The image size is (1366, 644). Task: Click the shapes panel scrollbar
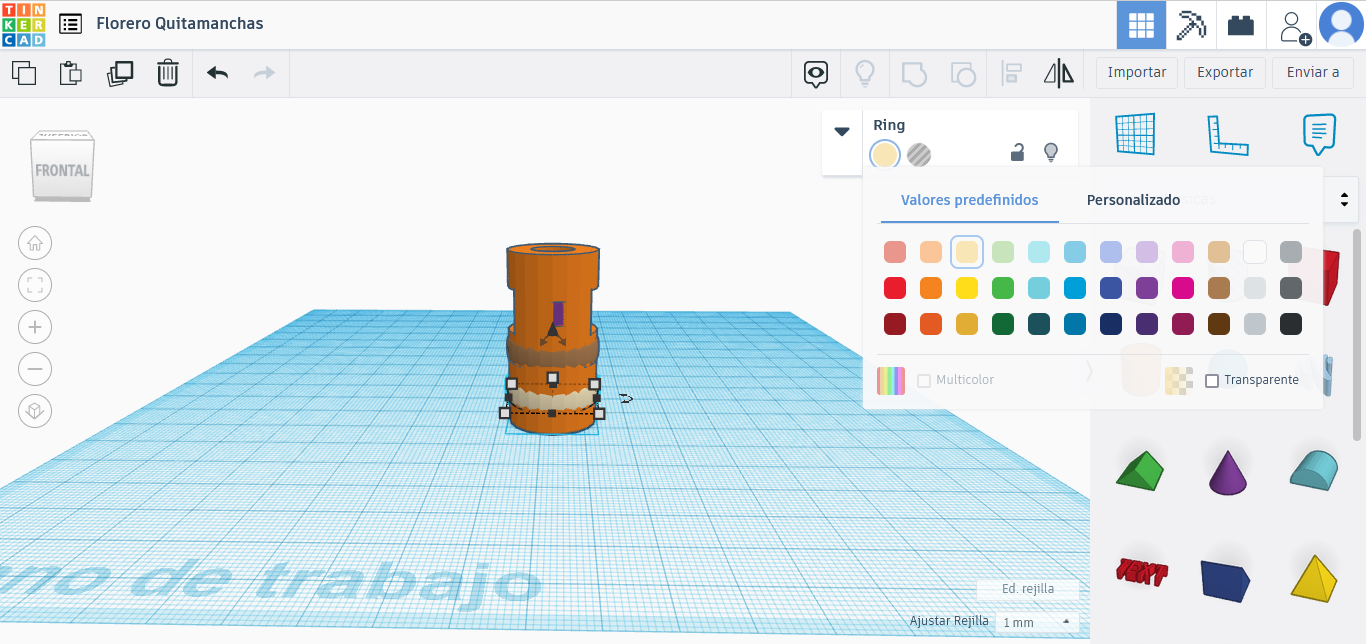1357,333
